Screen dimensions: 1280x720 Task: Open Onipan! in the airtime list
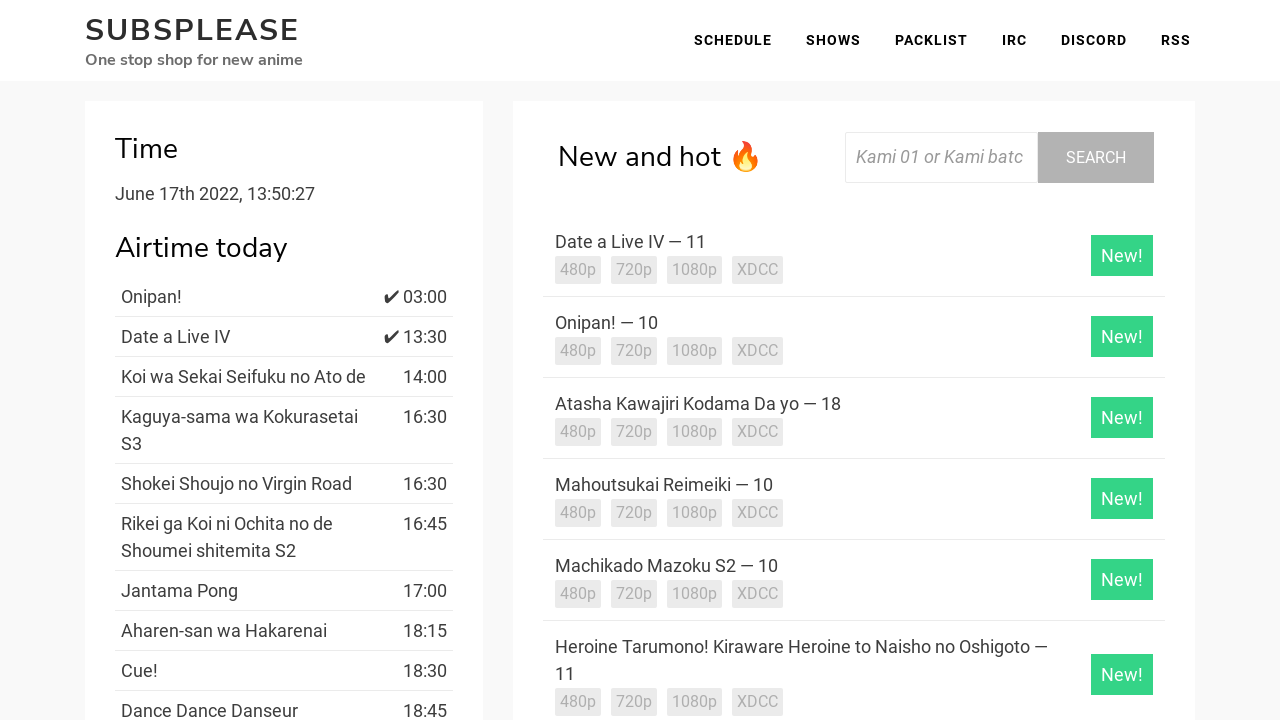click(151, 297)
